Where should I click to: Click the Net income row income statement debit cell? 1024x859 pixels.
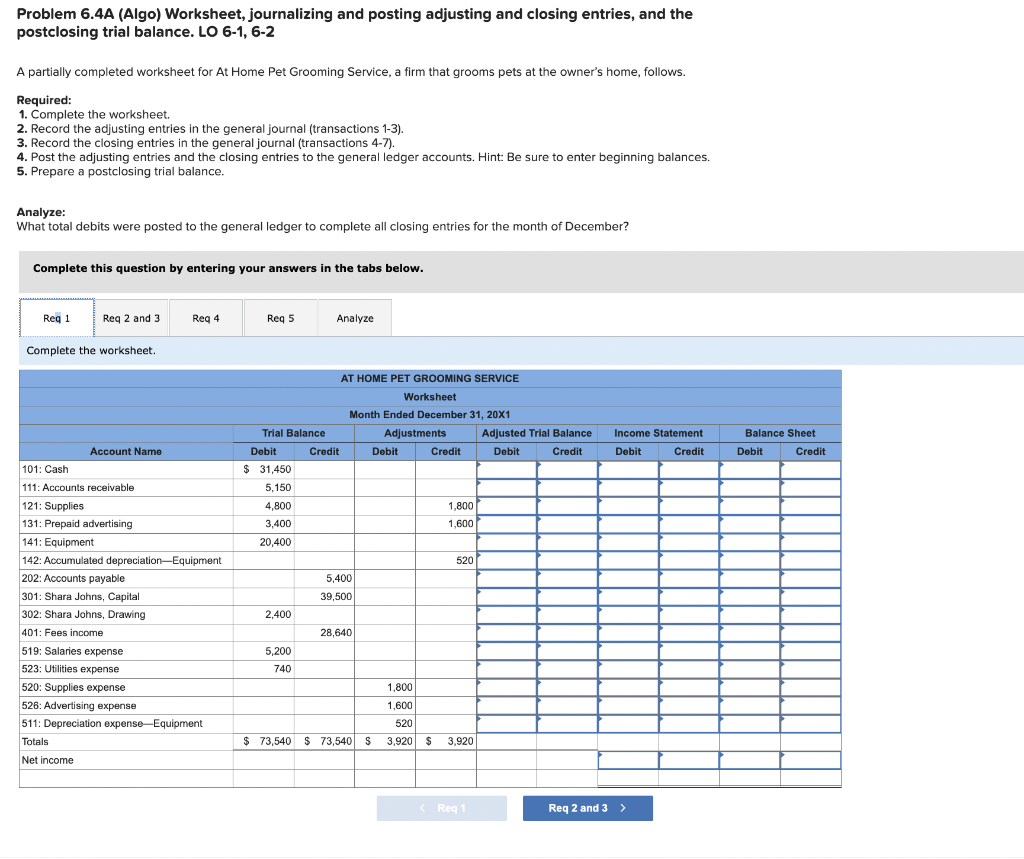(628, 760)
